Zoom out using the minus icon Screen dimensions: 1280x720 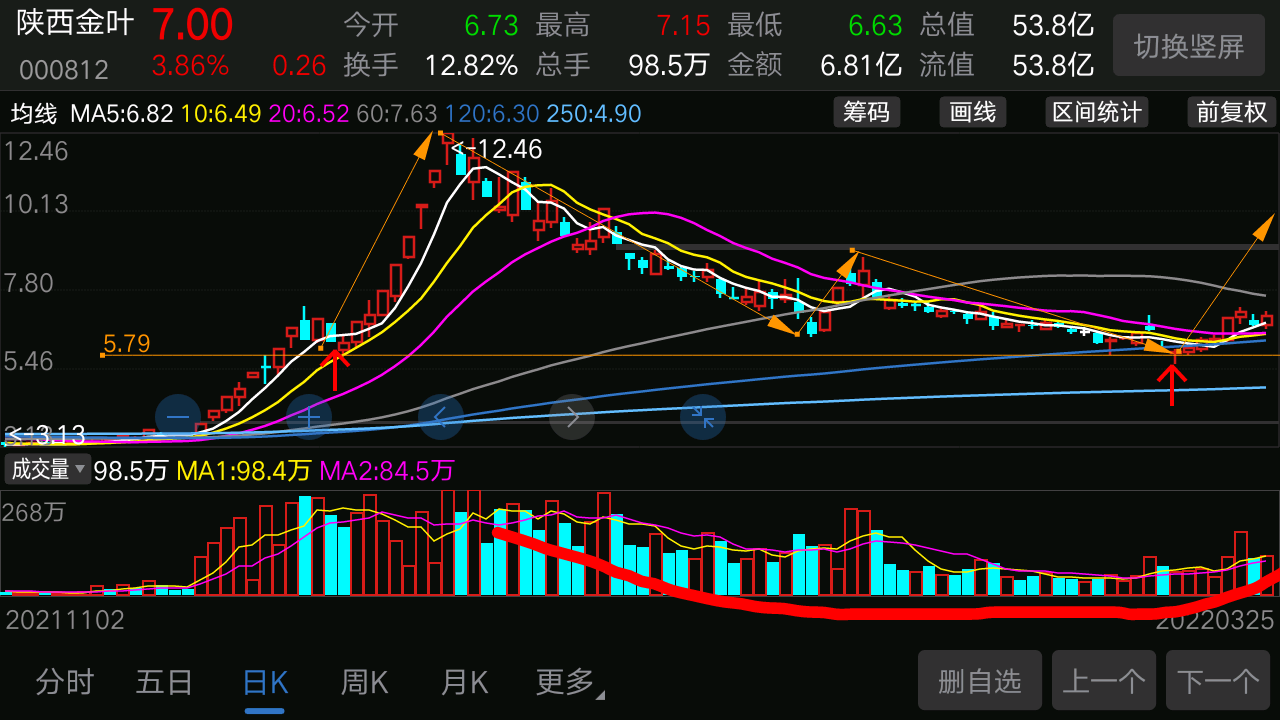[x=176, y=415]
